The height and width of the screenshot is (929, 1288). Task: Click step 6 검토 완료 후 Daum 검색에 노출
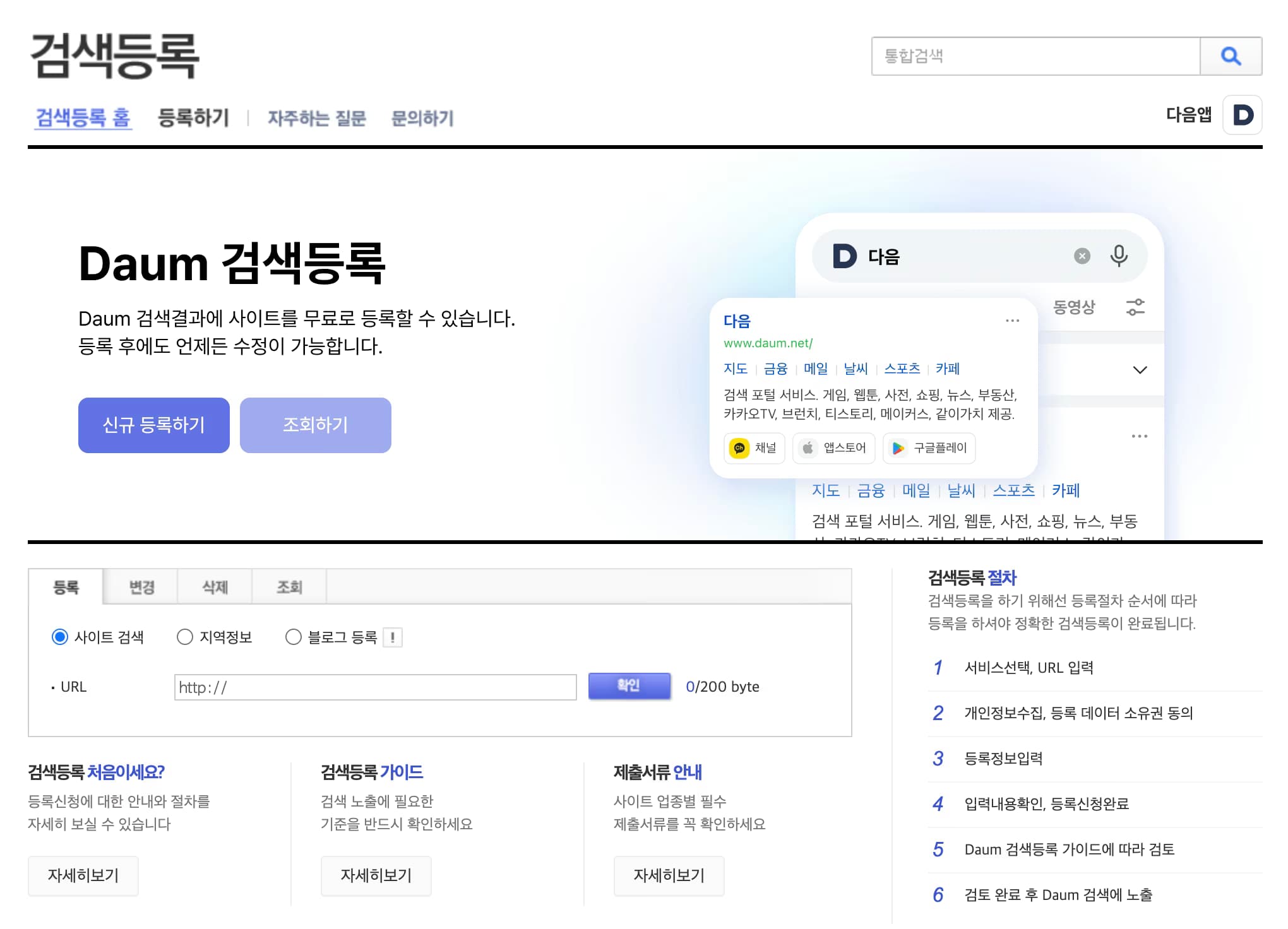tap(1058, 895)
